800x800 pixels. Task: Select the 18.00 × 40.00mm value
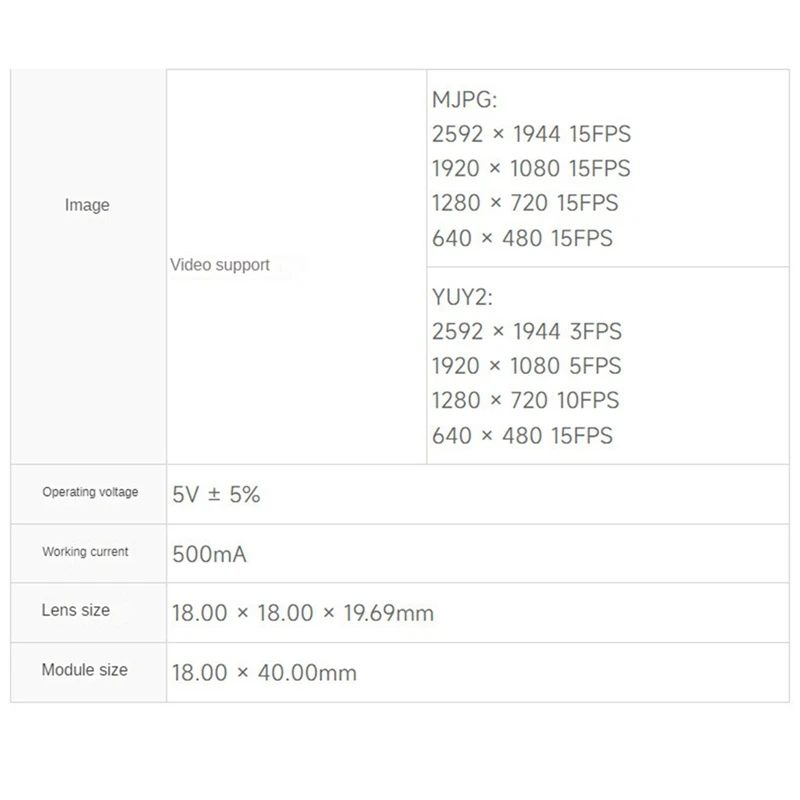click(x=264, y=673)
